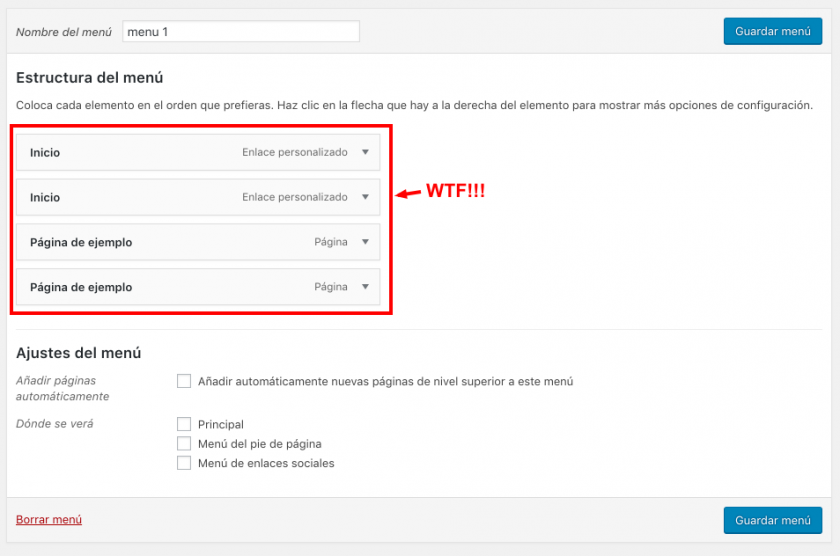
Task: Enable auto-add new top-level pages checkbox
Action: (184, 381)
